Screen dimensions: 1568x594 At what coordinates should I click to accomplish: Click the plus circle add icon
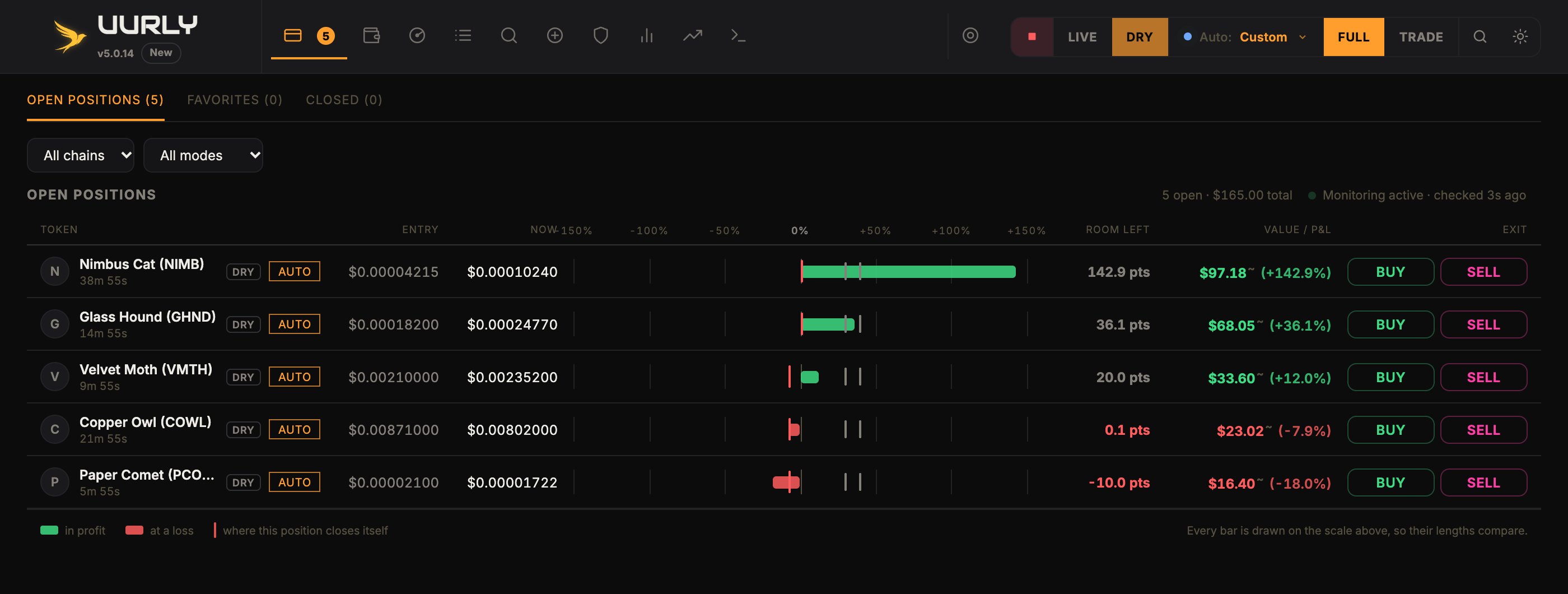(554, 36)
